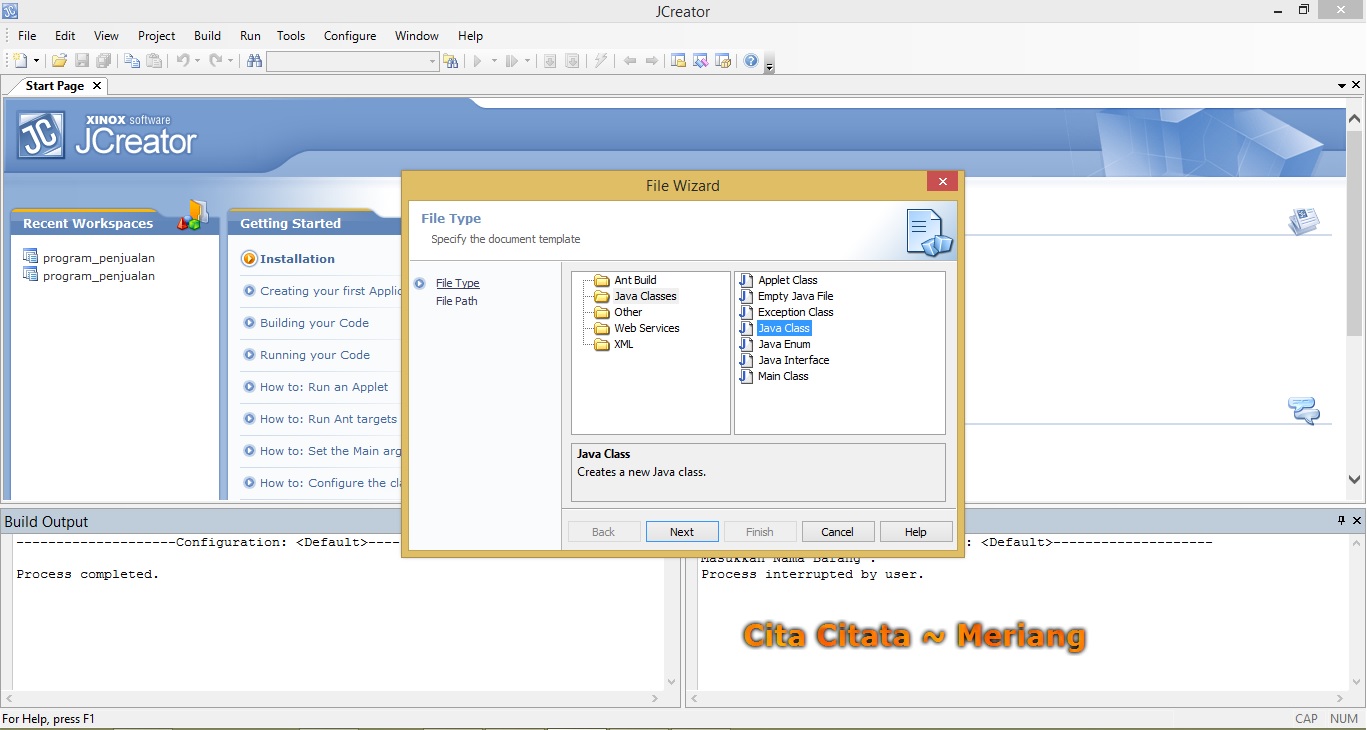Screen dimensions: 1367x730
Task: Click the Find in Files icon
Action: pos(451,61)
